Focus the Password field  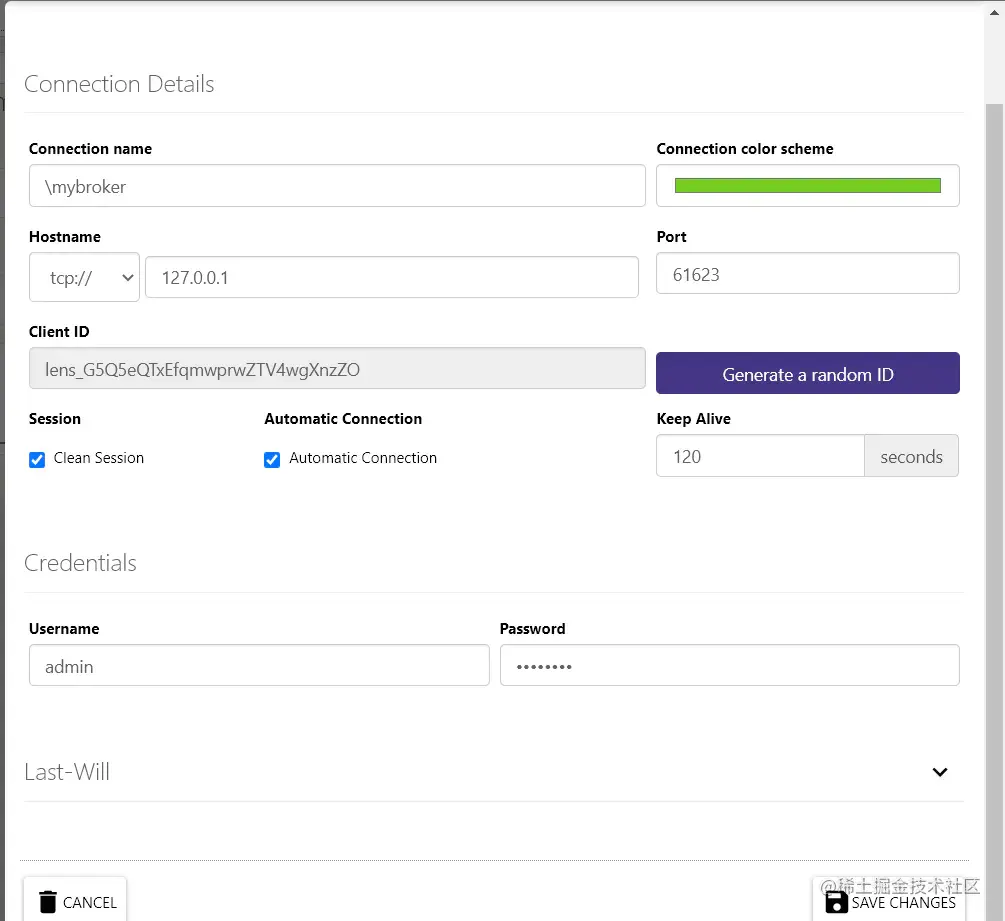click(729, 666)
